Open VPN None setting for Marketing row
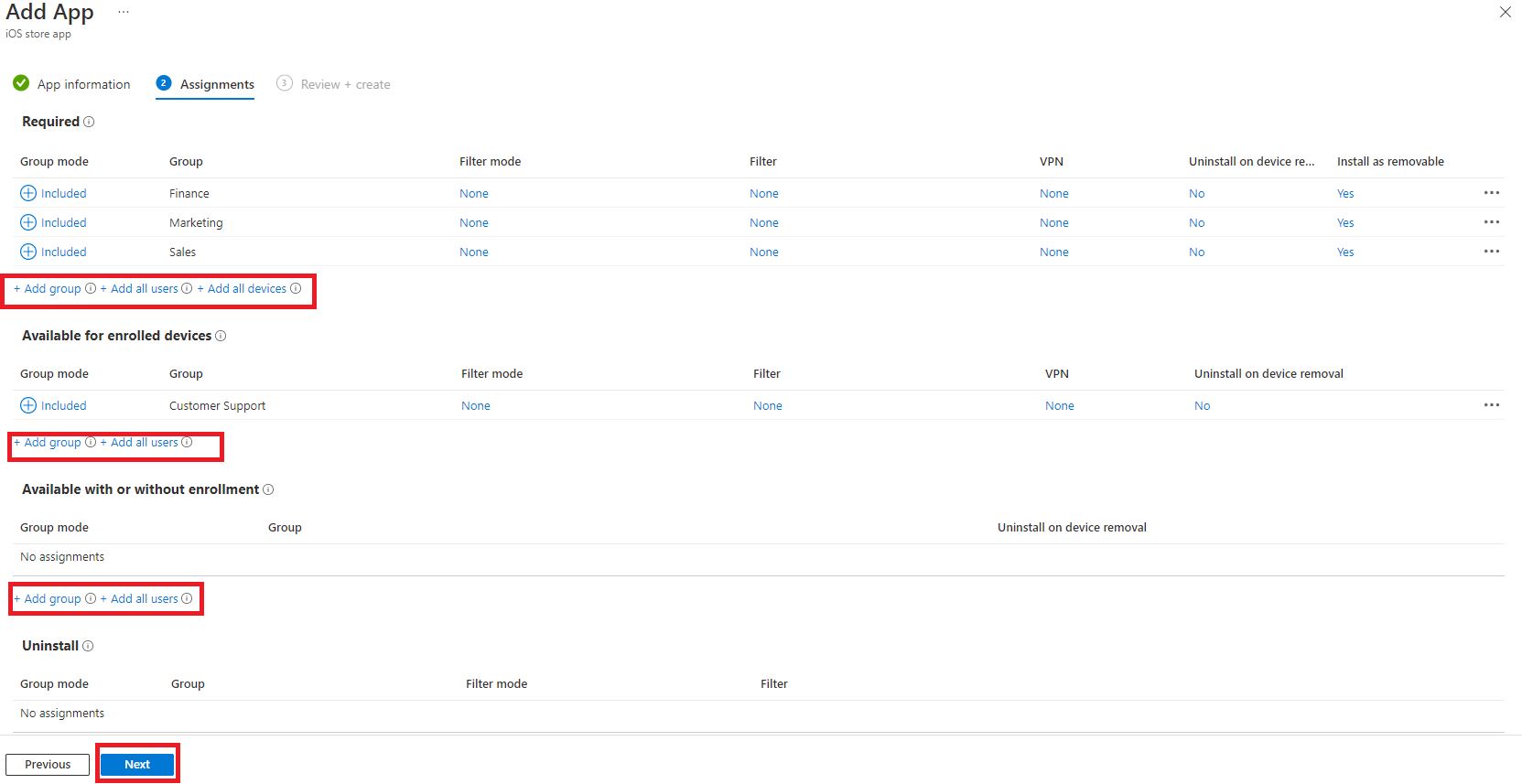The image size is (1522, 784). click(1053, 222)
